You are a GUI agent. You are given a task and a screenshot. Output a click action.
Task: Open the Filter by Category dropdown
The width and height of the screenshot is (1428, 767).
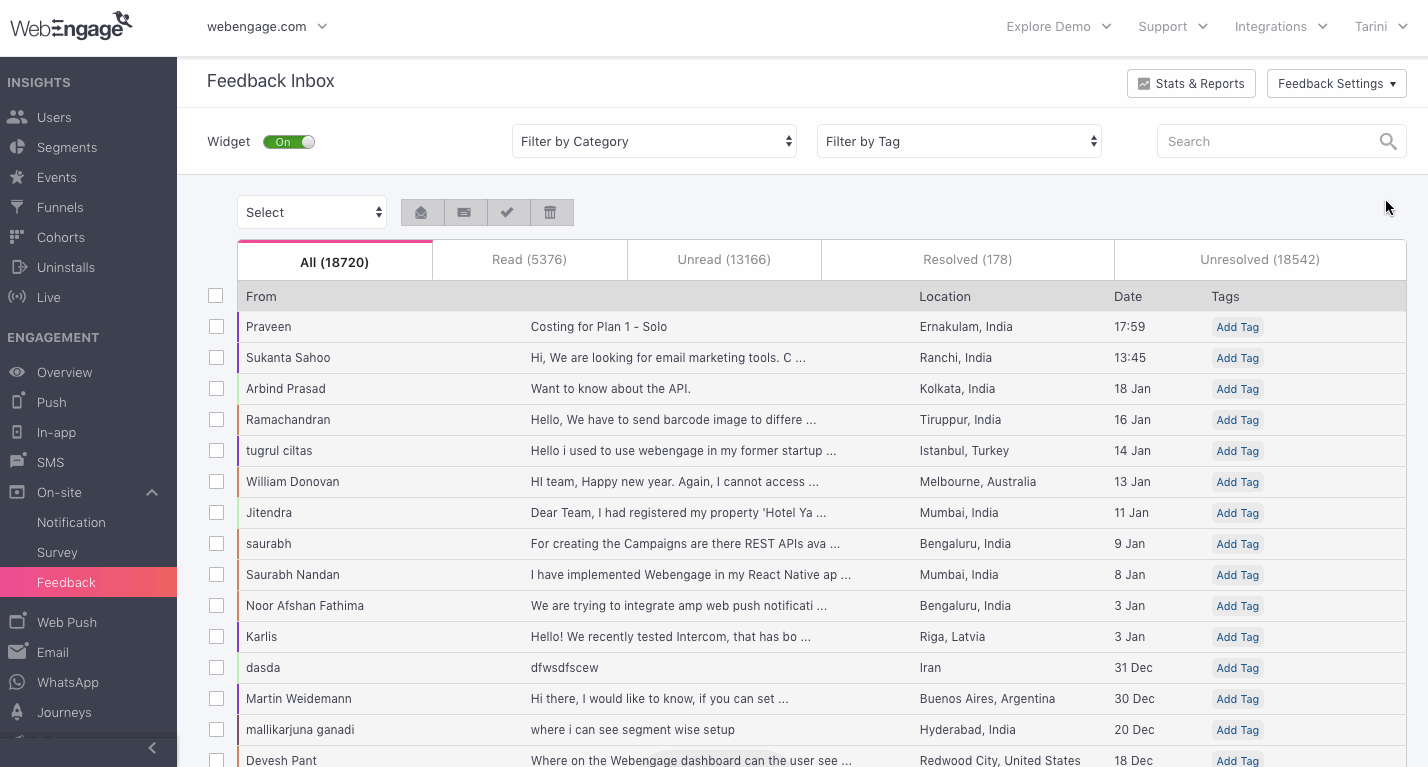pyautogui.click(x=654, y=142)
